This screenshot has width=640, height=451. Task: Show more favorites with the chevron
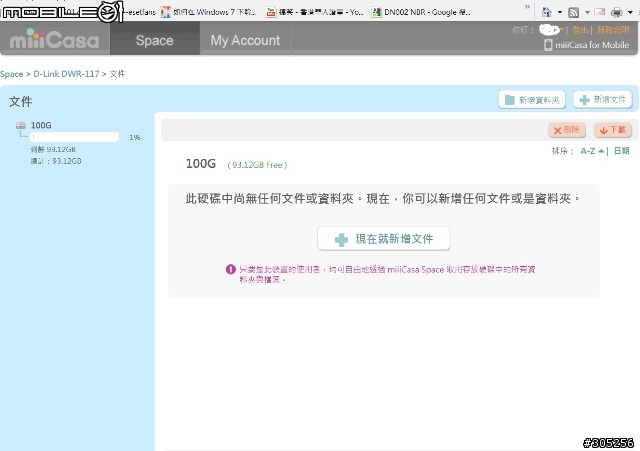527,7
